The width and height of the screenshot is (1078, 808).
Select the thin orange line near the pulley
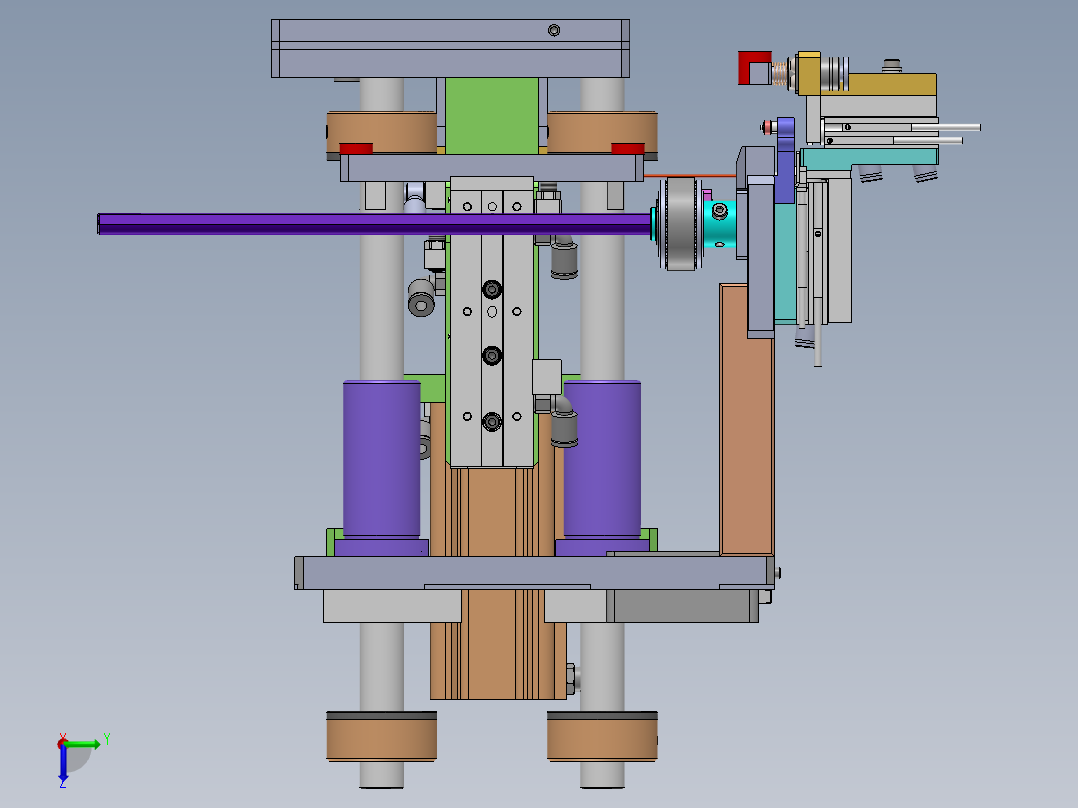(x=690, y=176)
